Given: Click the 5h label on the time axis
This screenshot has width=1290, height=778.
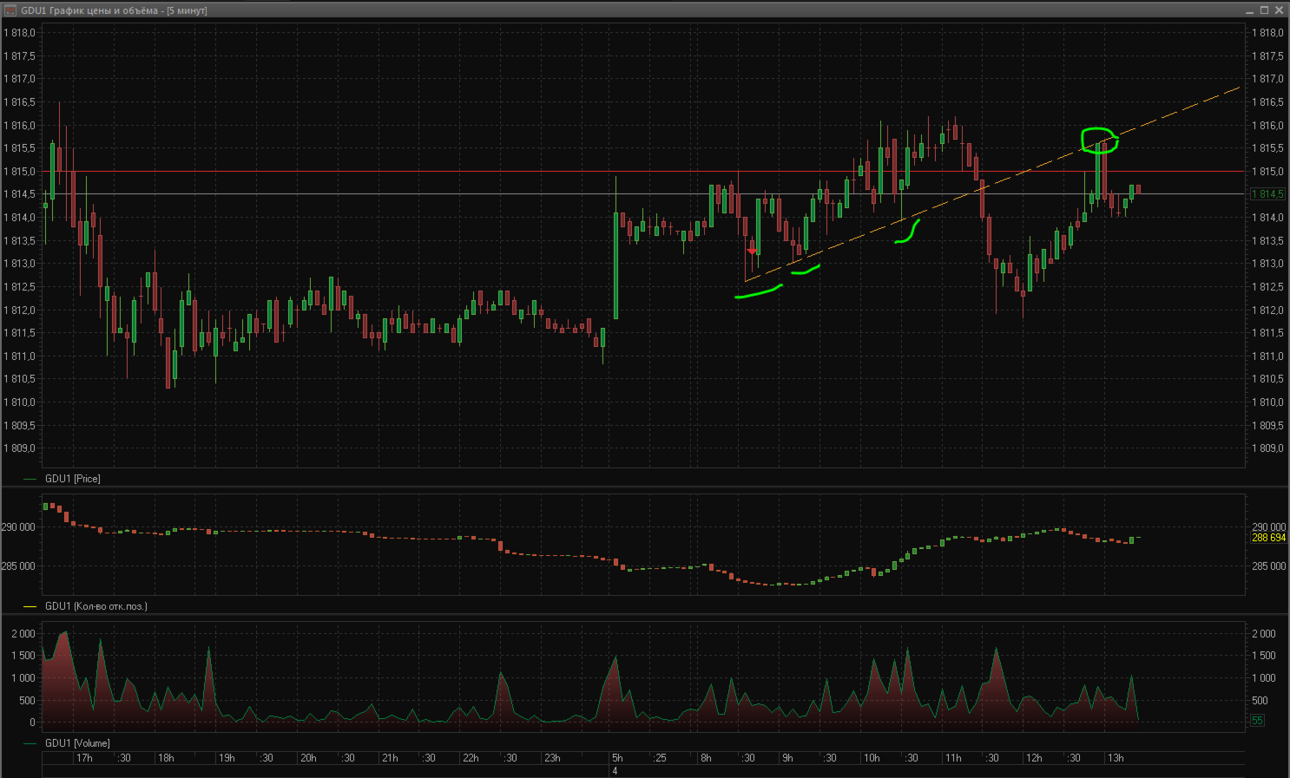Looking at the screenshot, I should 615,758.
